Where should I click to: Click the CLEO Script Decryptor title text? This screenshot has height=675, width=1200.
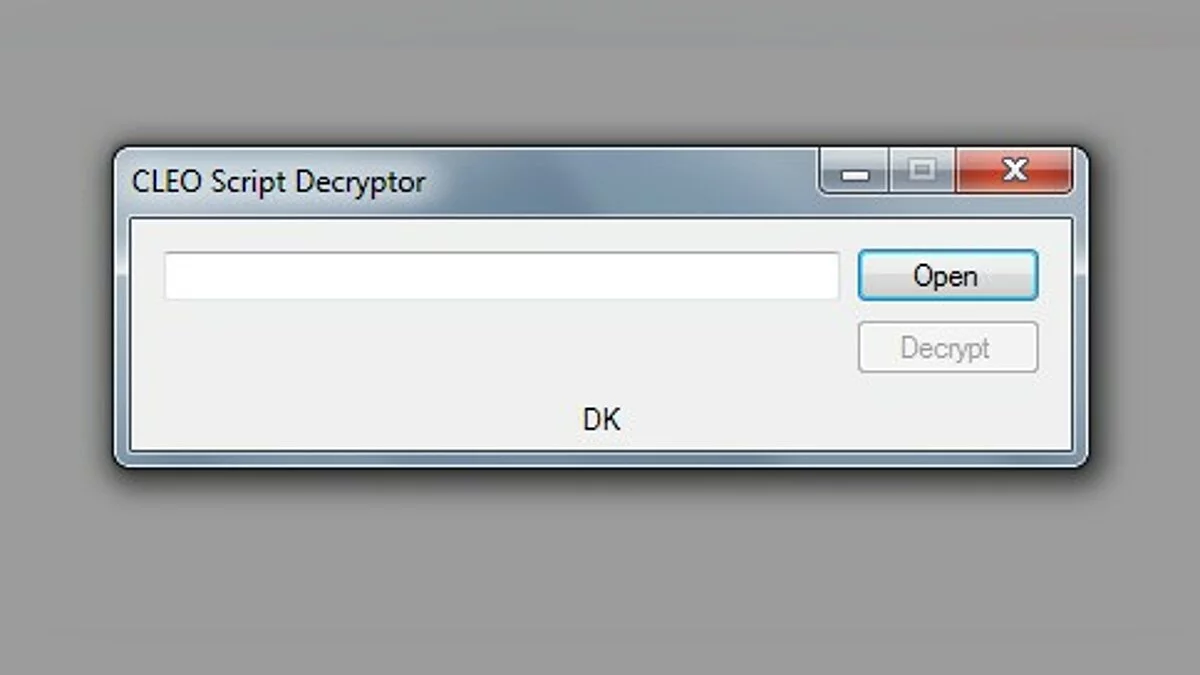point(279,182)
